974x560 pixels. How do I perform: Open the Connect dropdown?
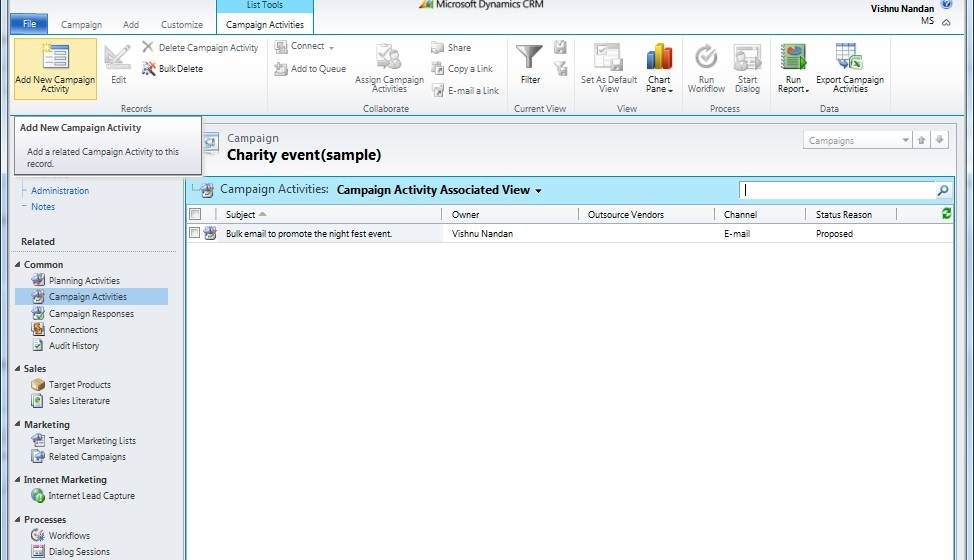(x=304, y=47)
